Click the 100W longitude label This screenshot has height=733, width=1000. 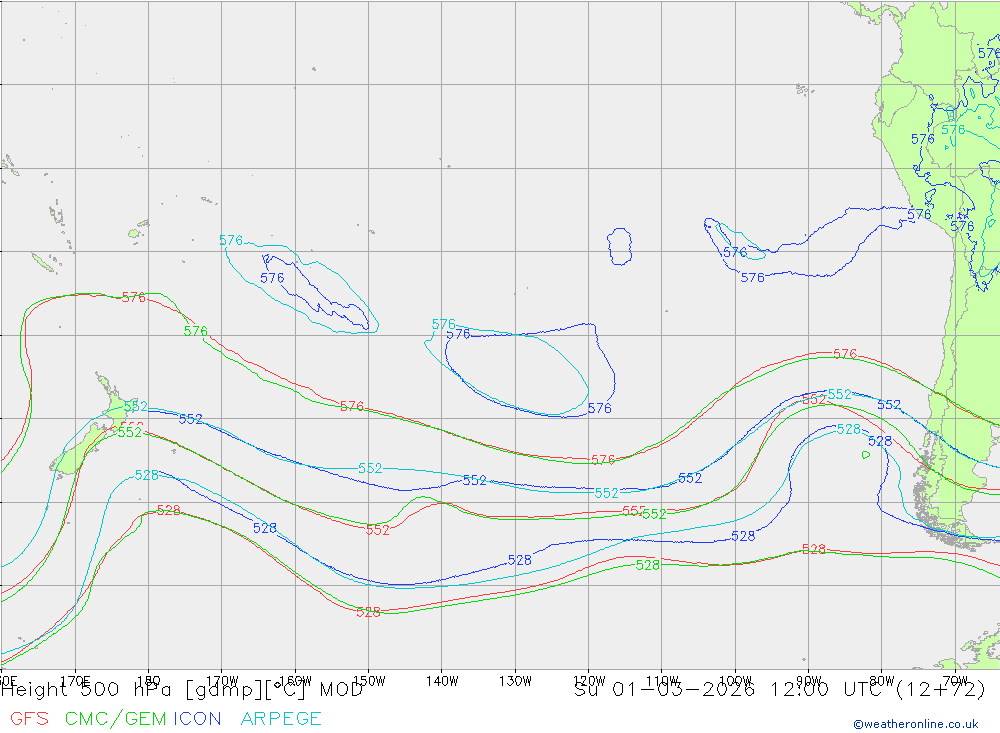pyautogui.click(x=735, y=681)
